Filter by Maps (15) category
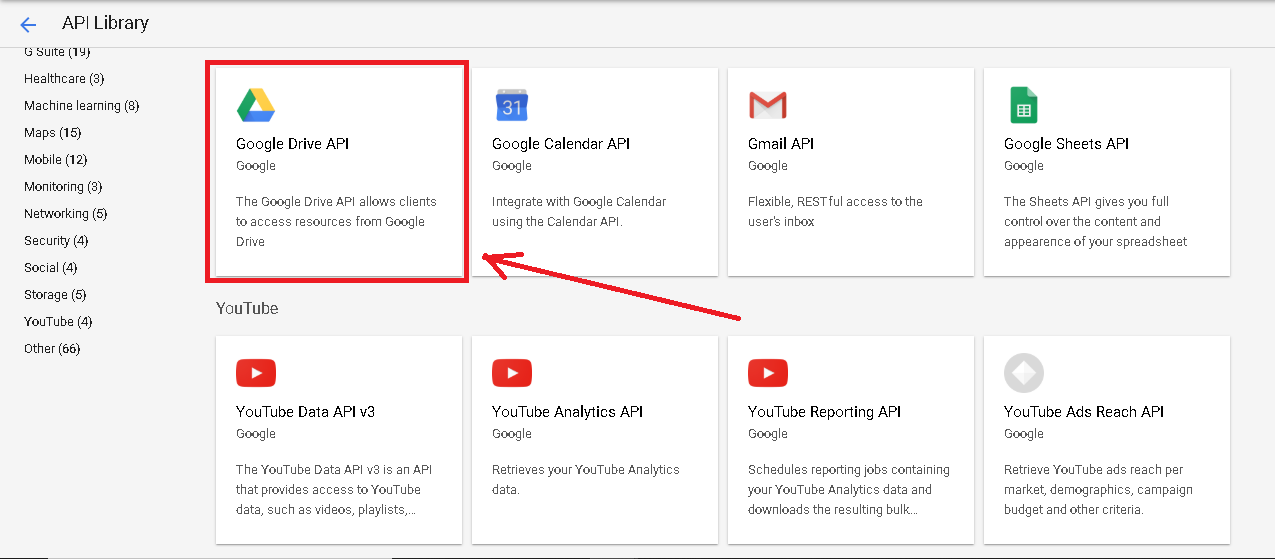The height and width of the screenshot is (559, 1275). click(x=52, y=133)
